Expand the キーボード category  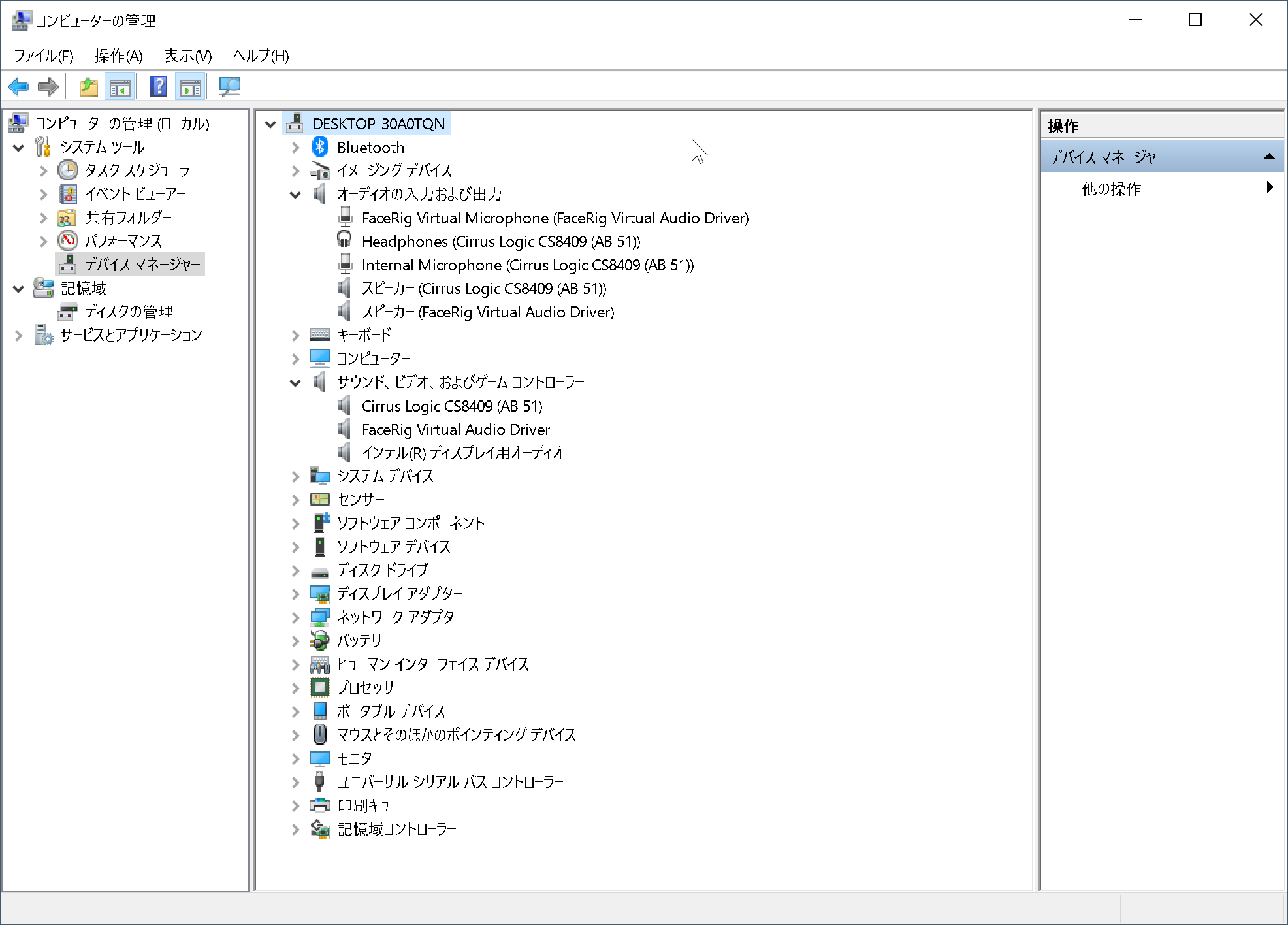[x=295, y=336]
